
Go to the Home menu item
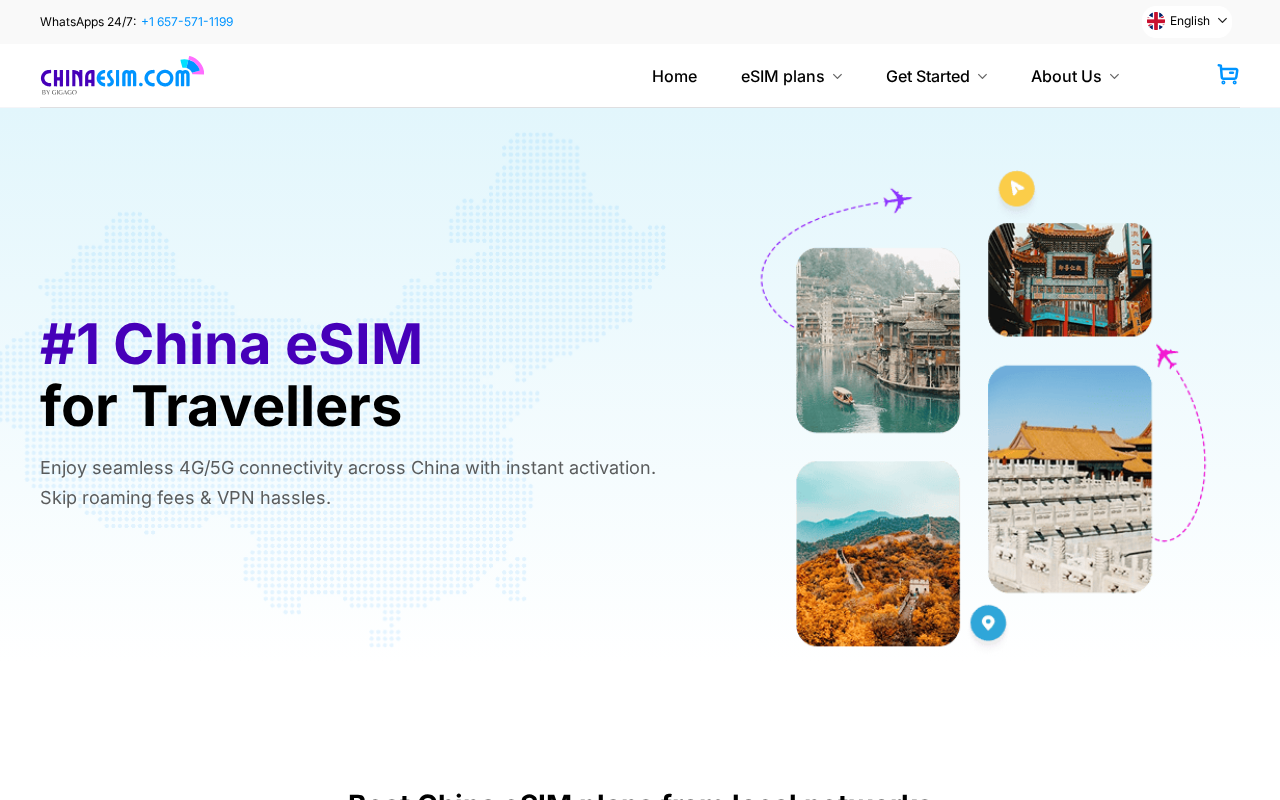[674, 76]
